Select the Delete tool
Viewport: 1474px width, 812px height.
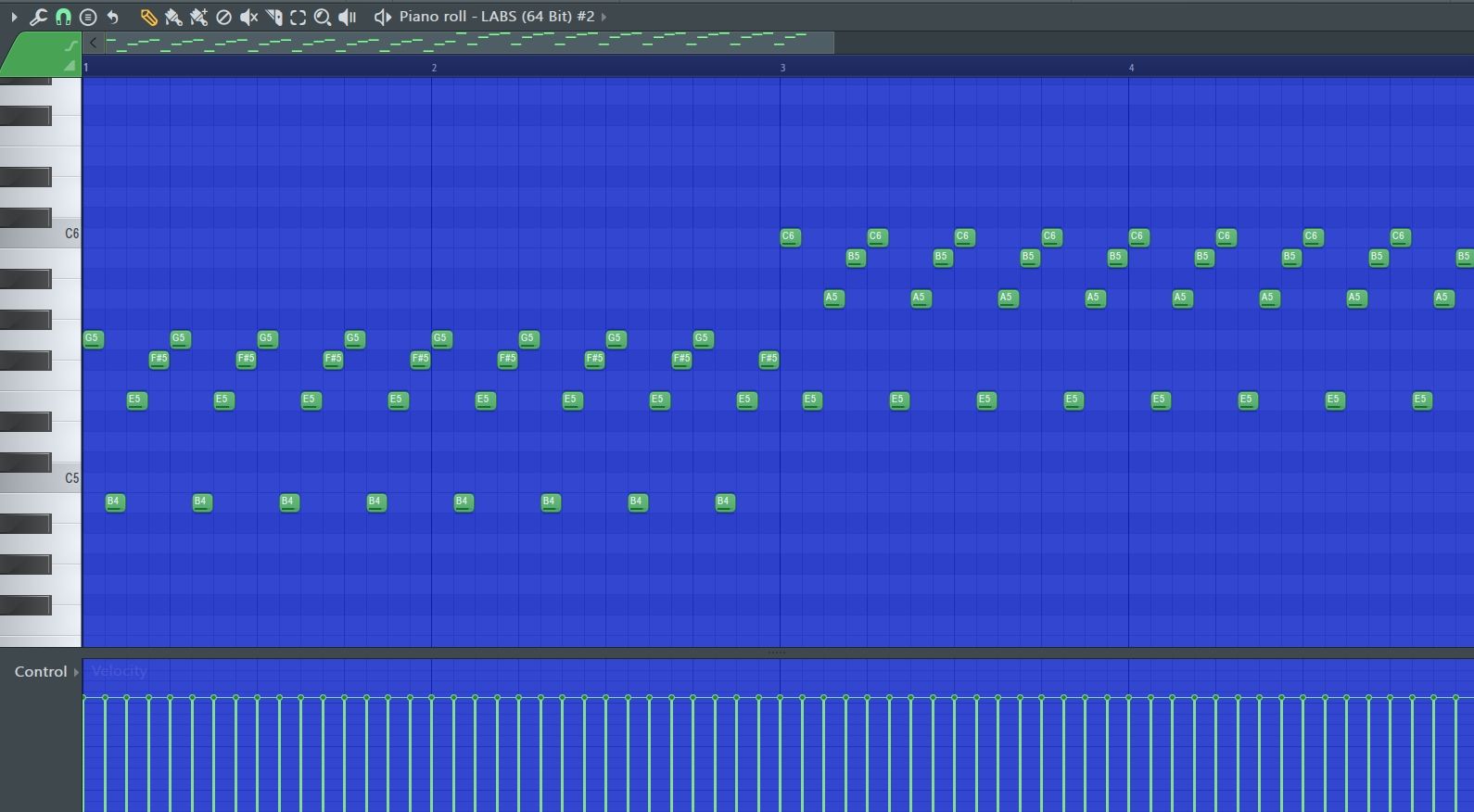223,17
